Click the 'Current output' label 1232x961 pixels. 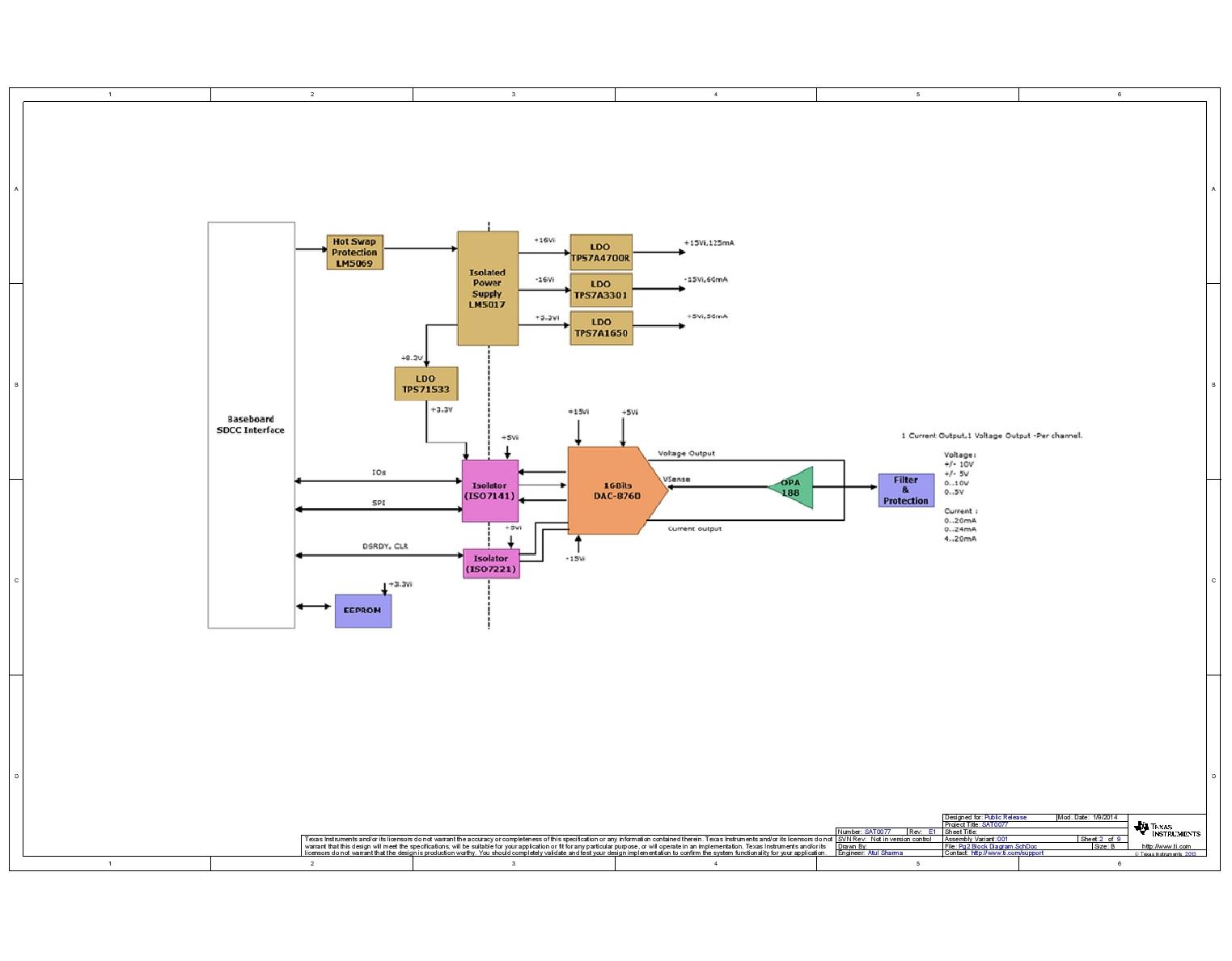(695, 528)
